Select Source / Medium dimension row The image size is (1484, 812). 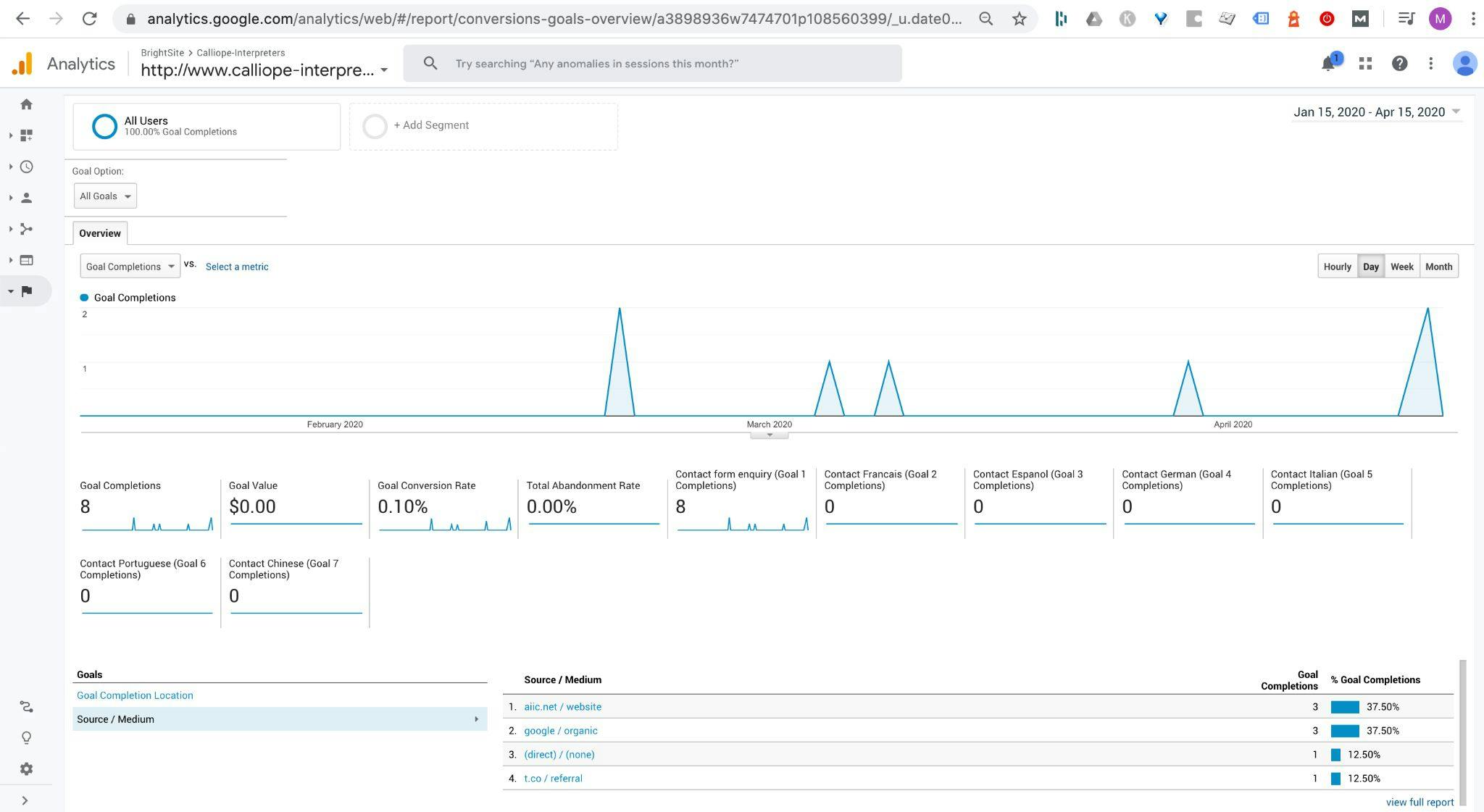pyautogui.click(x=280, y=719)
